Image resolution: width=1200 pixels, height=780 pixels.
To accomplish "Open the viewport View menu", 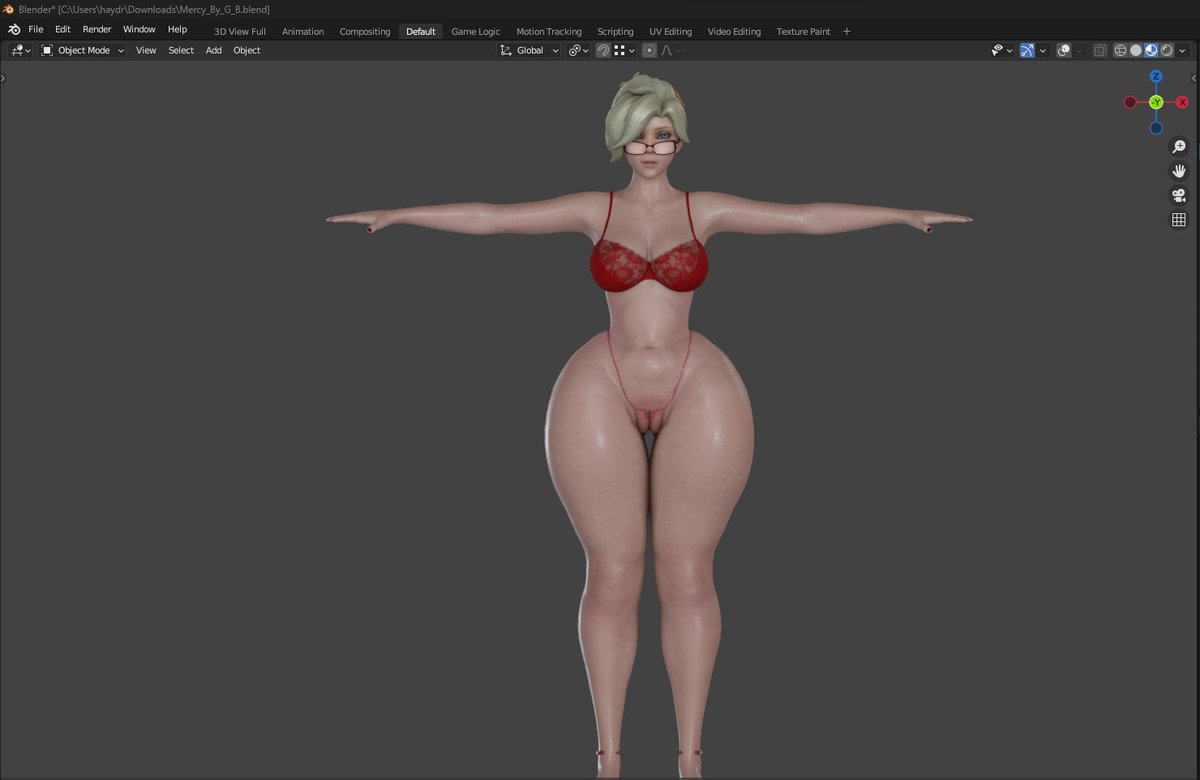I will 146,50.
